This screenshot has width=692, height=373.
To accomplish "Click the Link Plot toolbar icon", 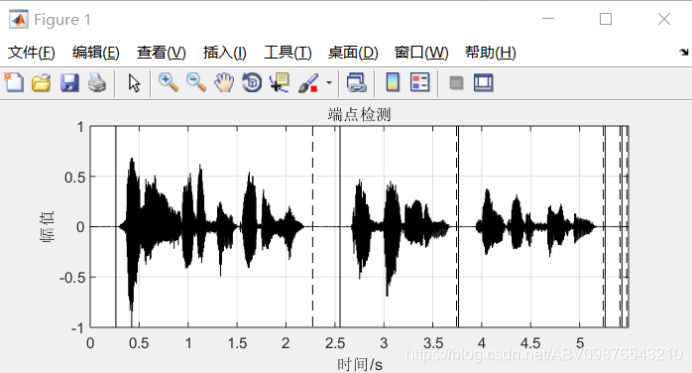I will point(357,83).
